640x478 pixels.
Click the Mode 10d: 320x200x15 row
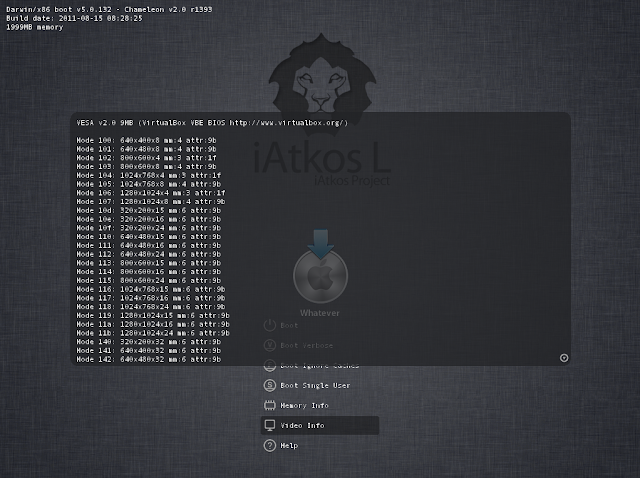149,210
